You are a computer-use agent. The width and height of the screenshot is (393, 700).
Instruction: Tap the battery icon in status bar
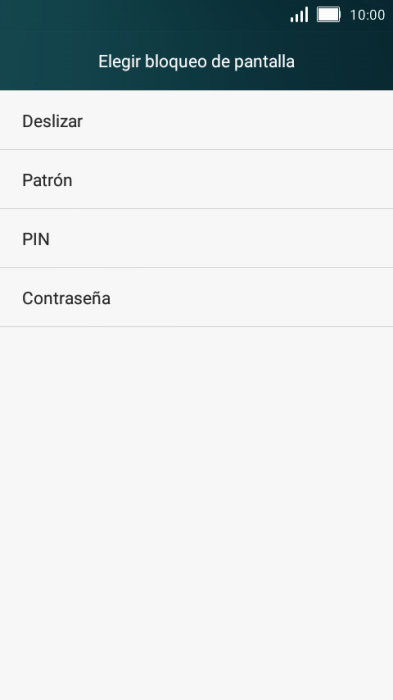pos(329,14)
